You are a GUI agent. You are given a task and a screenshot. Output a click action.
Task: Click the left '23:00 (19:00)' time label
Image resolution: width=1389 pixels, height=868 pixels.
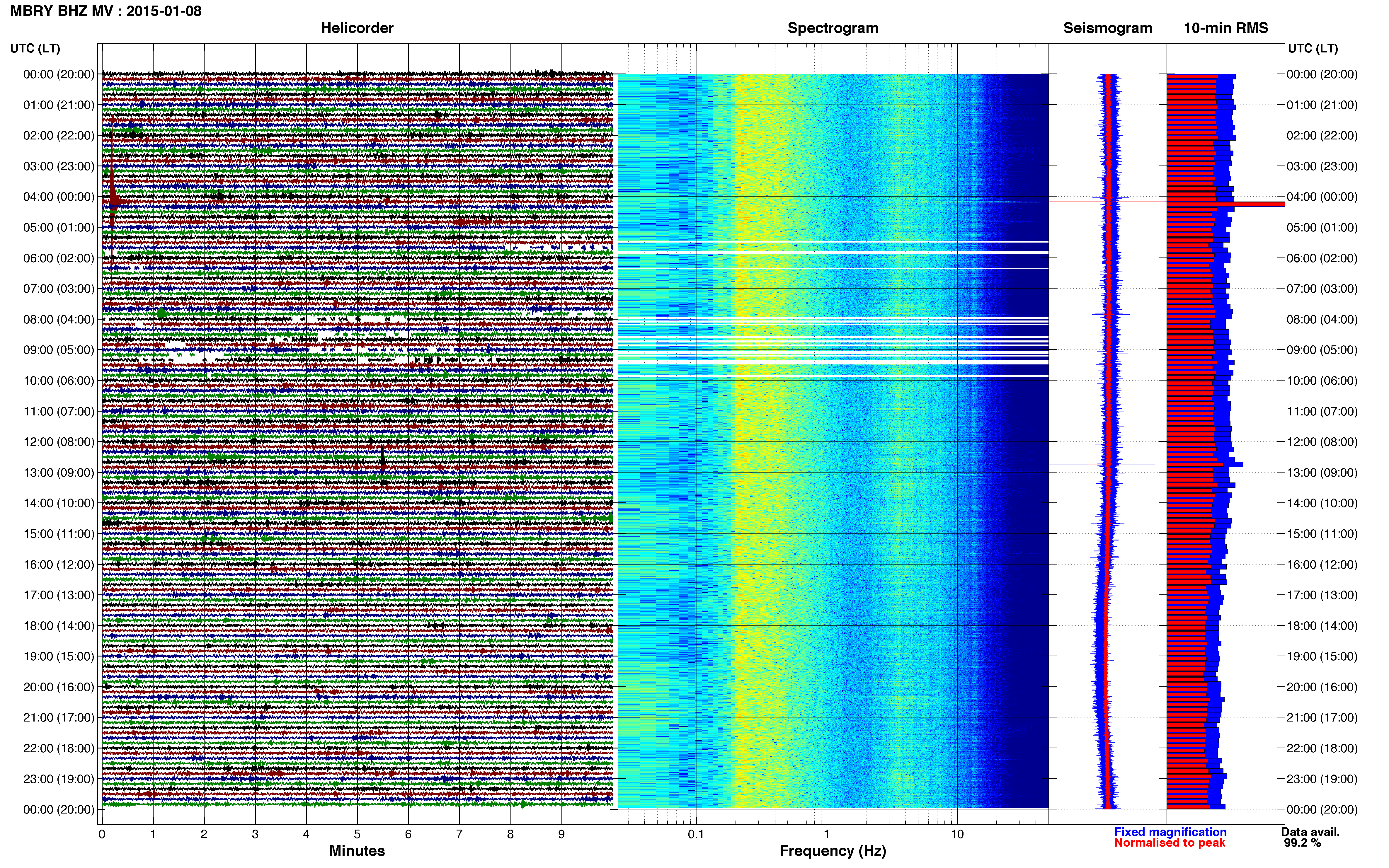coord(59,778)
